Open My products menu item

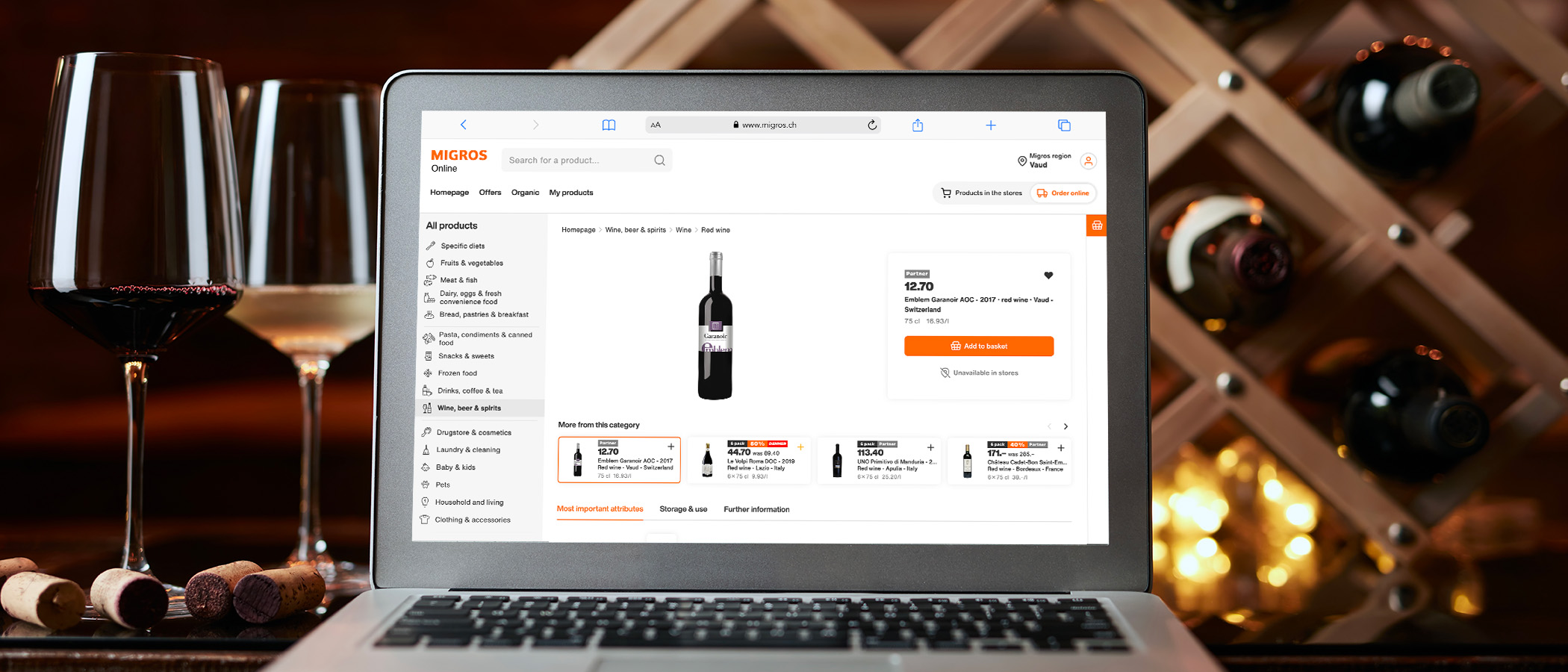point(571,193)
